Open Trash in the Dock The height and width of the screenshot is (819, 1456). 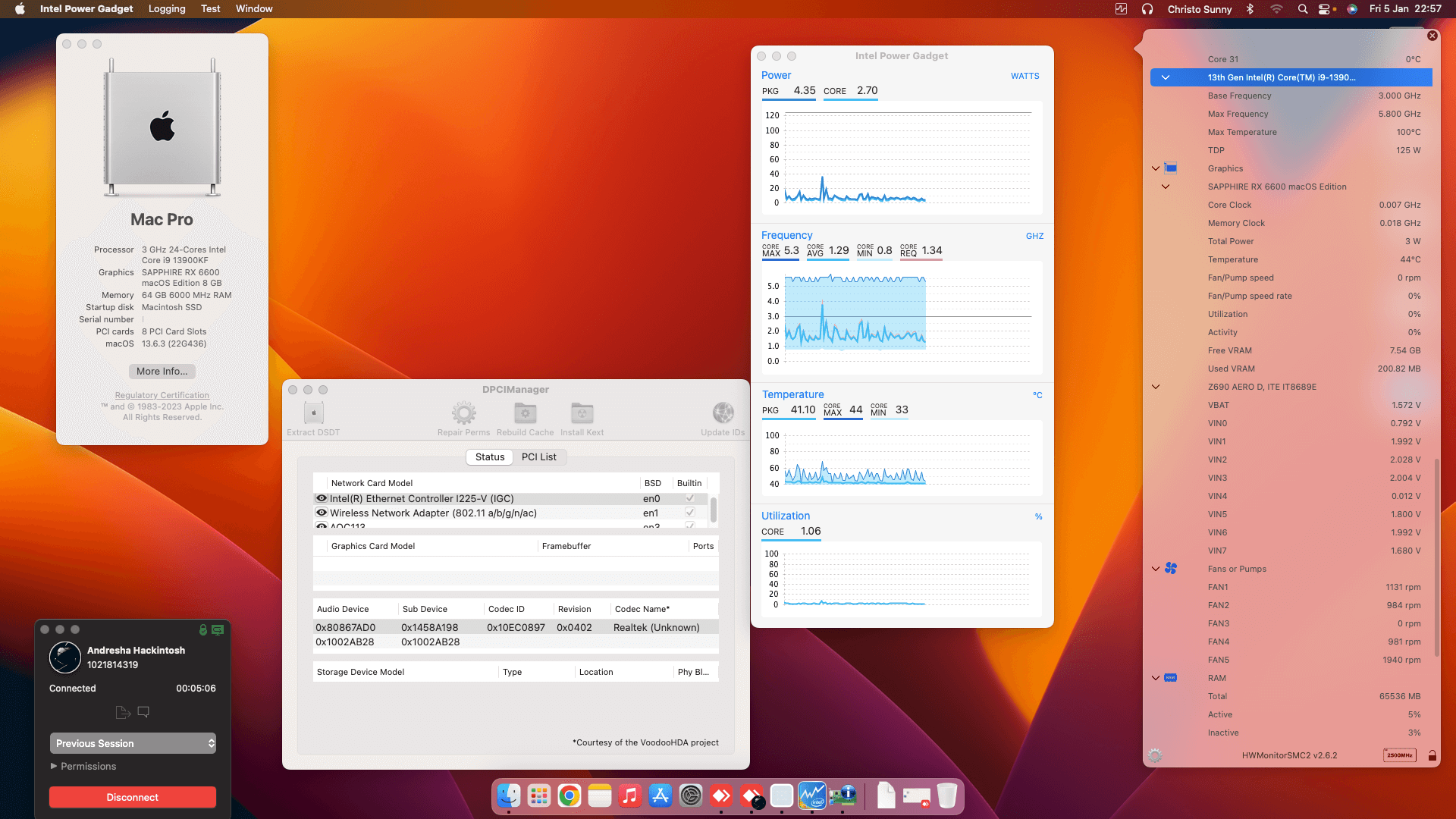coord(947,795)
